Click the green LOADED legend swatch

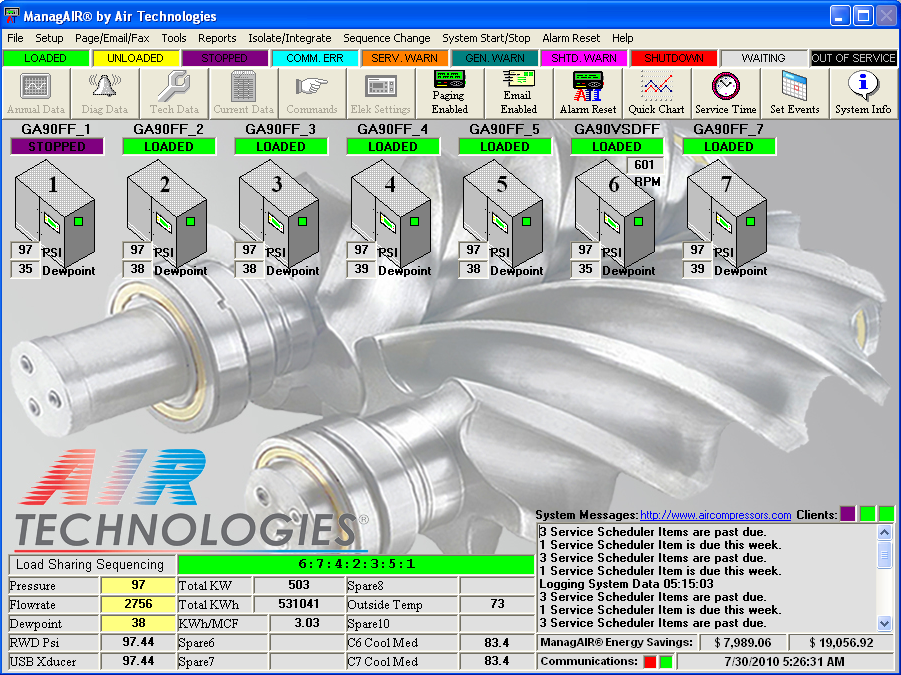[x=45, y=58]
